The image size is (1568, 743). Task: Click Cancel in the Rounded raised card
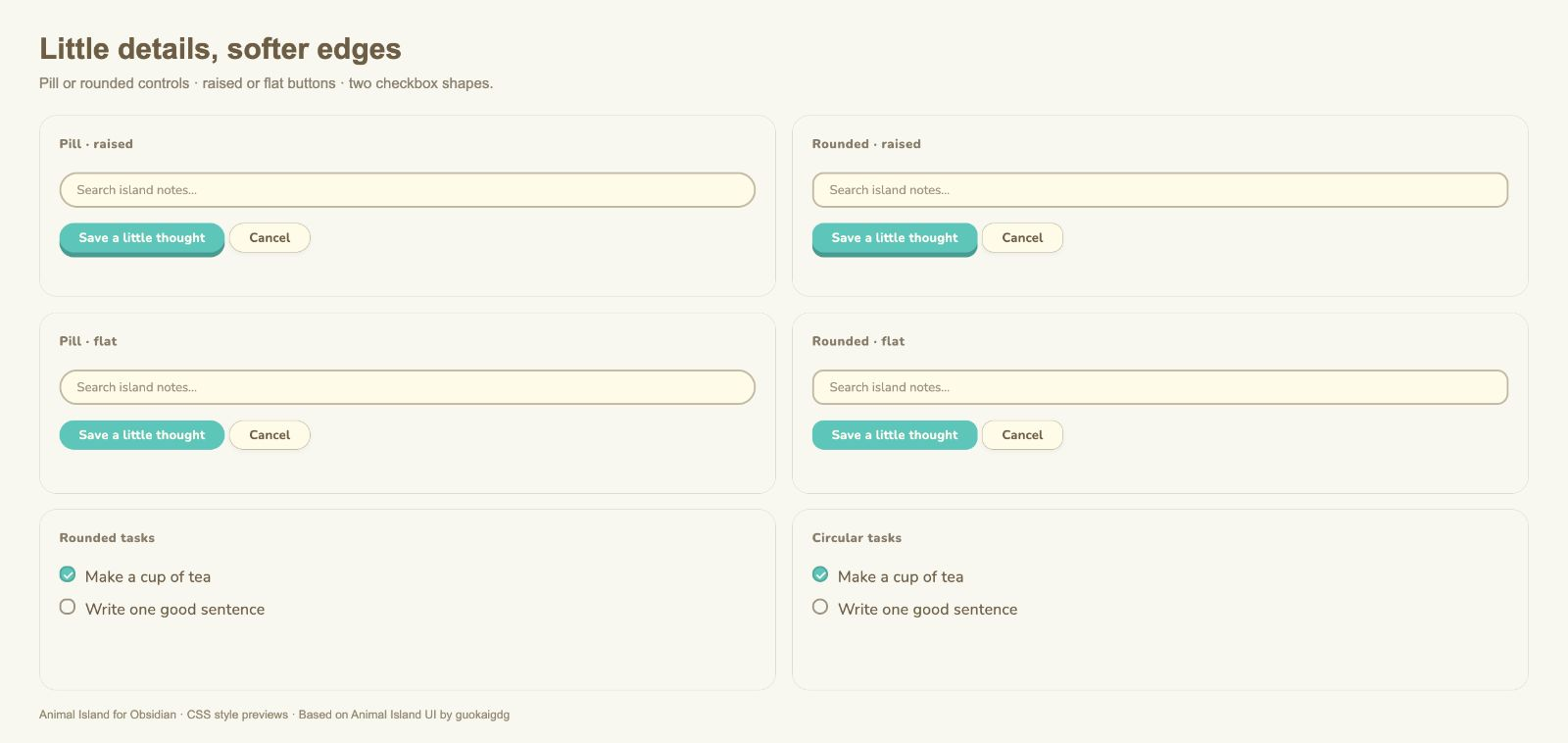click(1022, 238)
